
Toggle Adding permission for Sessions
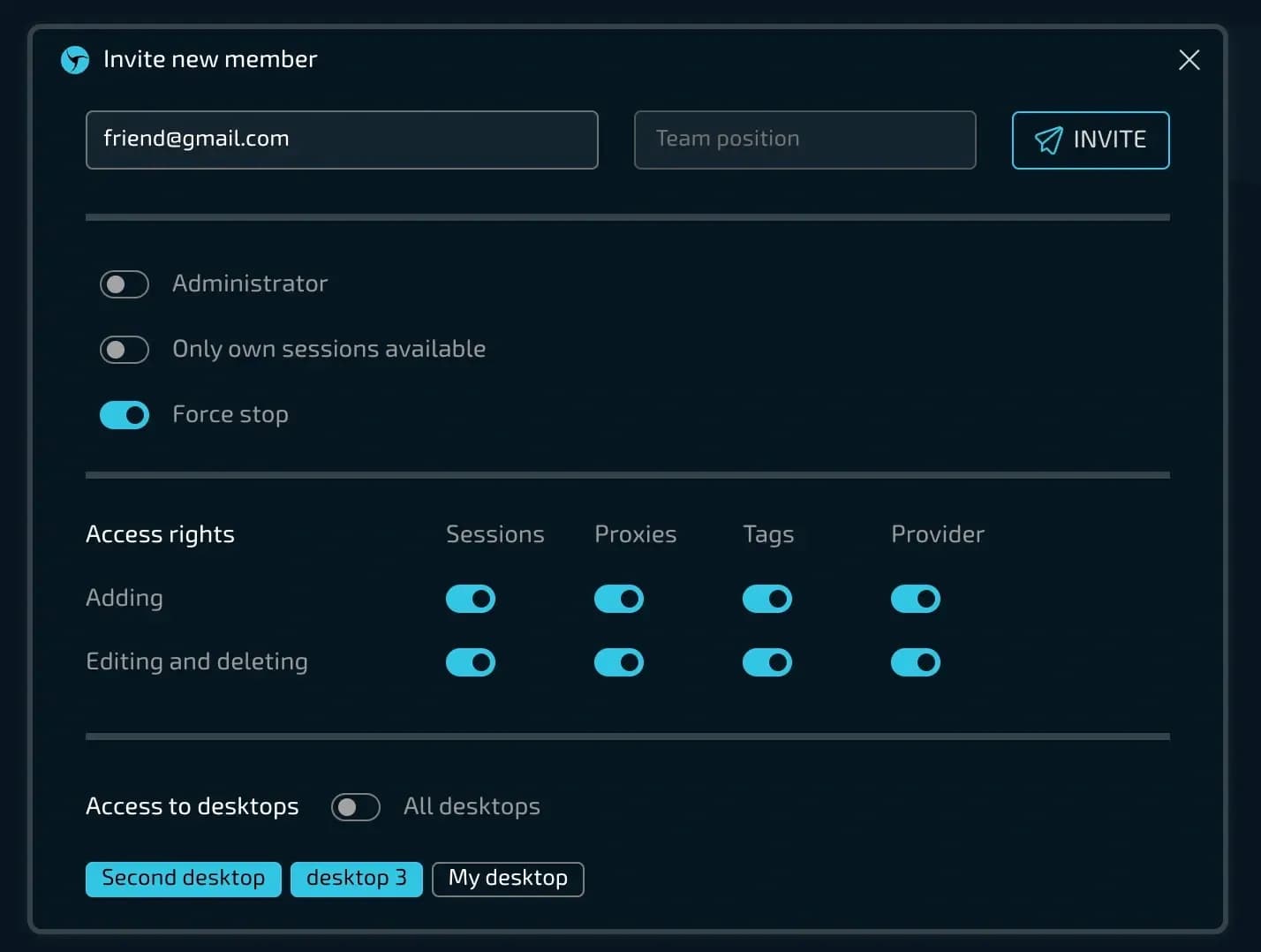[x=471, y=599]
